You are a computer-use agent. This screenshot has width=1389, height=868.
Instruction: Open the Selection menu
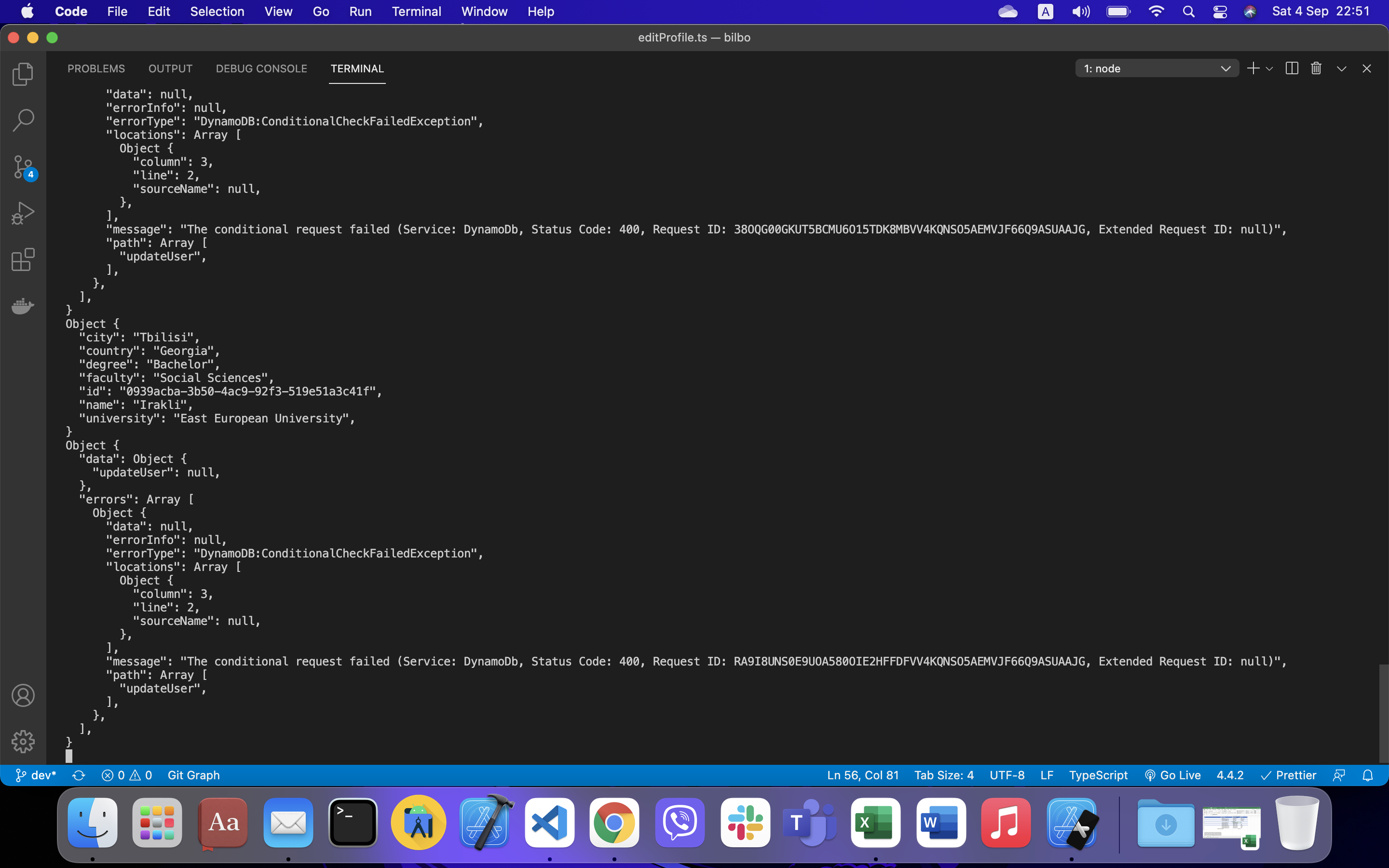pyautogui.click(x=217, y=12)
